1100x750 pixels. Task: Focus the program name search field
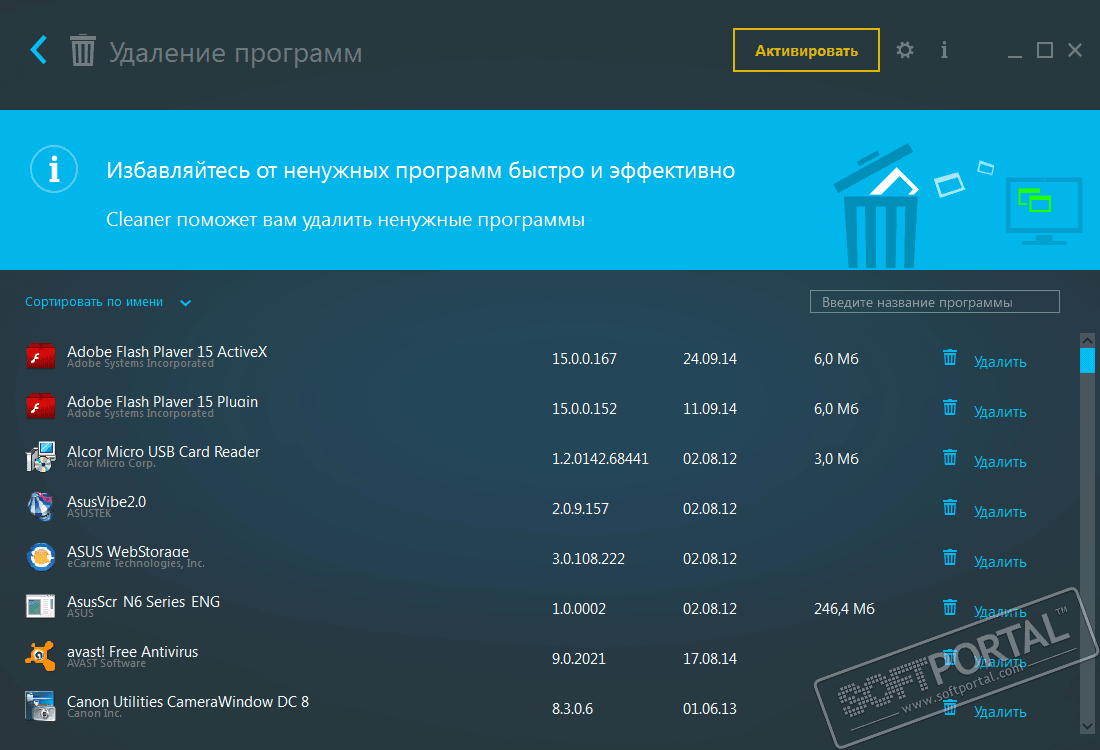tap(934, 302)
